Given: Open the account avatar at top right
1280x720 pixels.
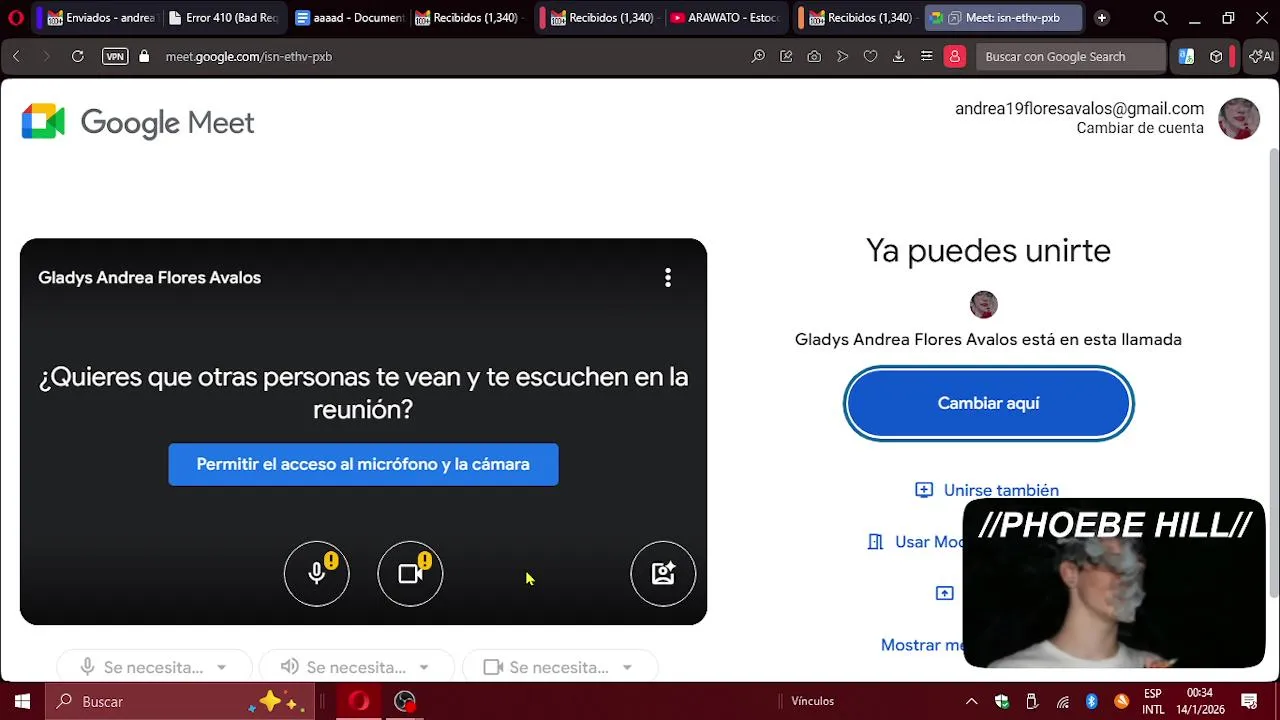Looking at the screenshot, I should pyautogui.click(x=1239, y=118).
